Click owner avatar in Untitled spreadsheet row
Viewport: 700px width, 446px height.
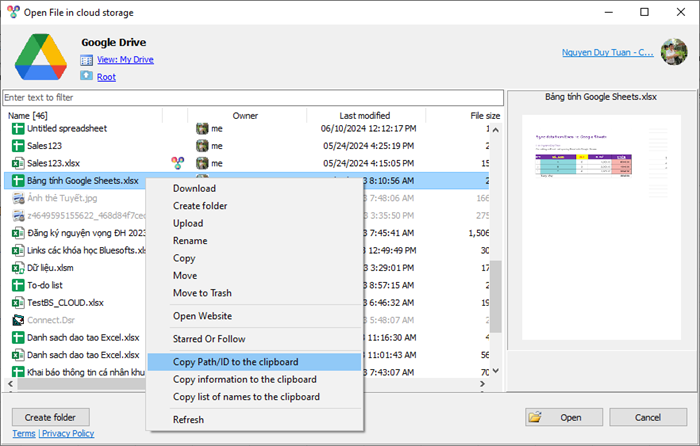pyautogui.click(x=202, y=129)
